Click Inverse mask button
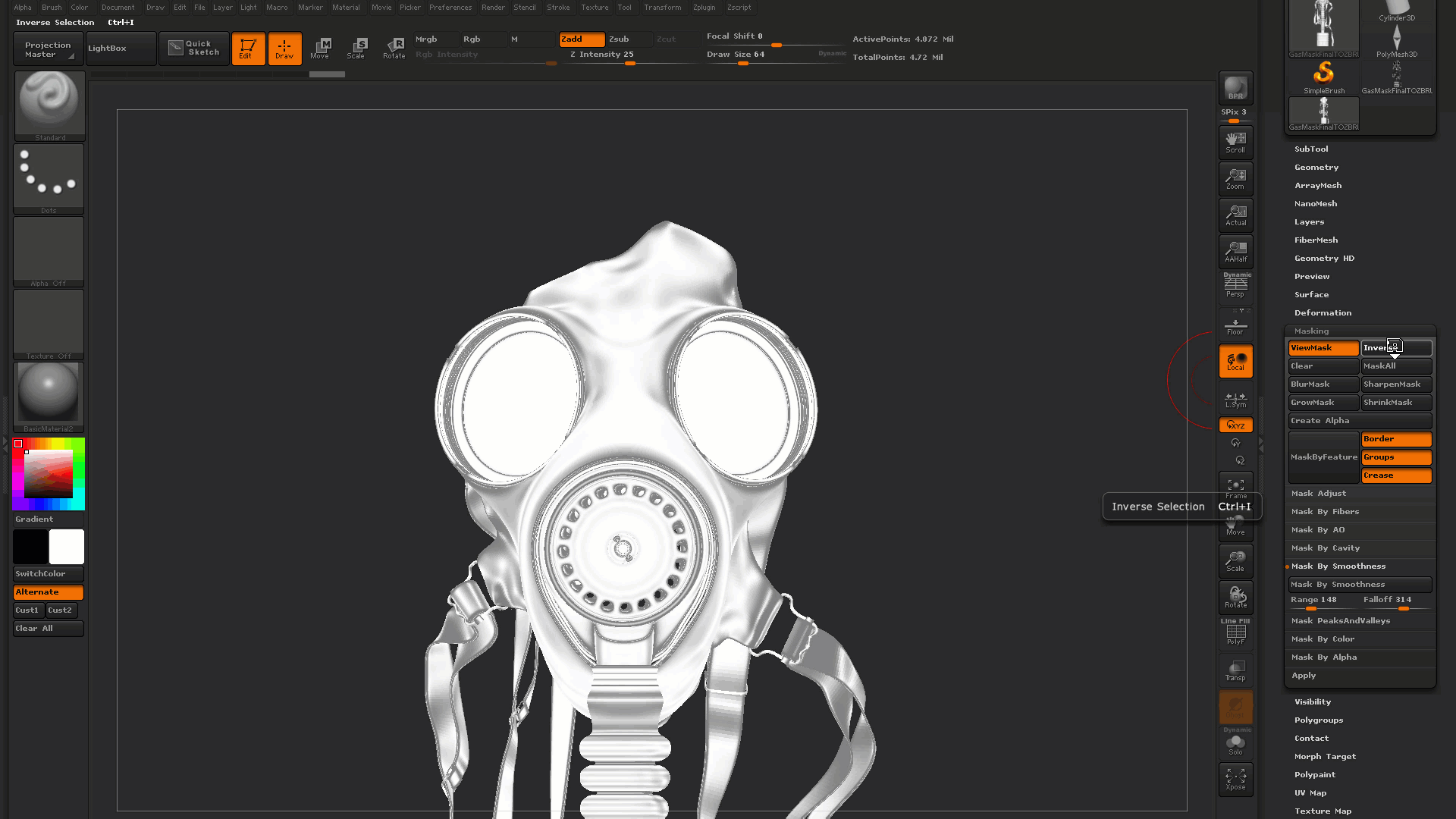This screenshot has height=819, width=1456. (1396, 348)
